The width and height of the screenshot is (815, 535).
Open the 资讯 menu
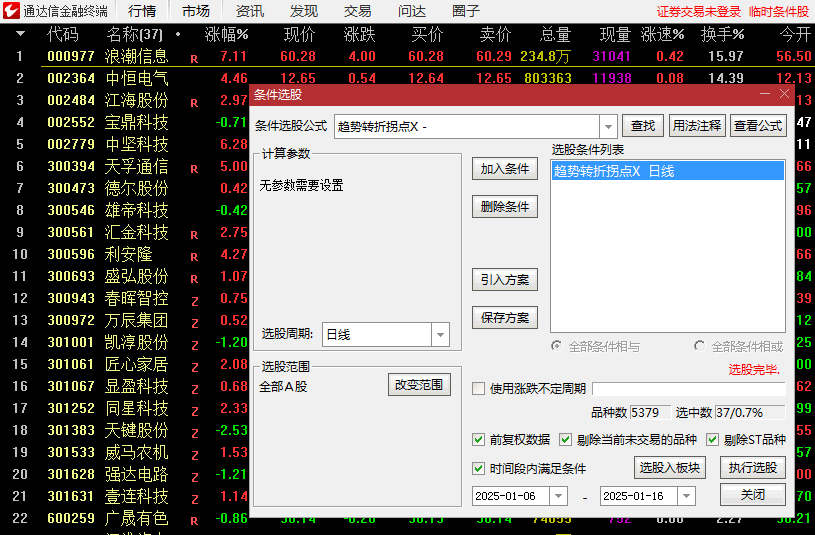249,11
